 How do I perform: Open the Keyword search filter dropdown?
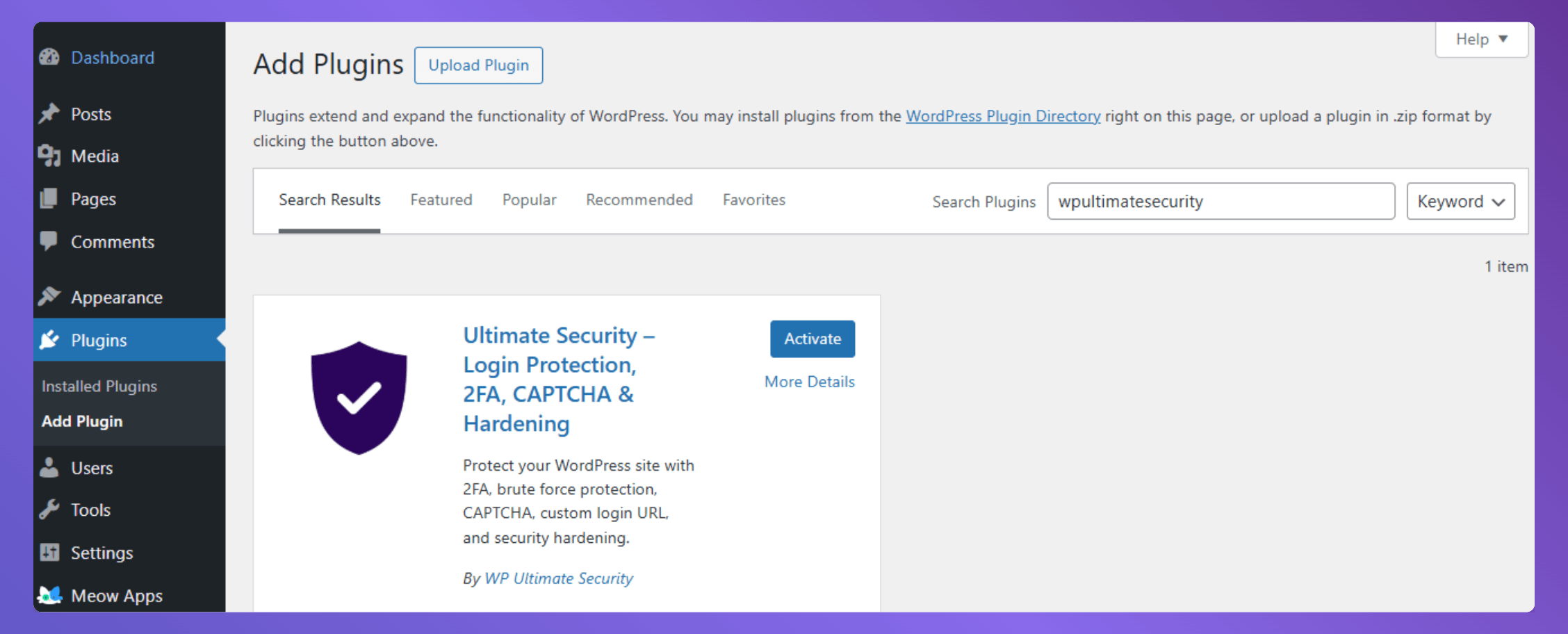[1460, 201]
